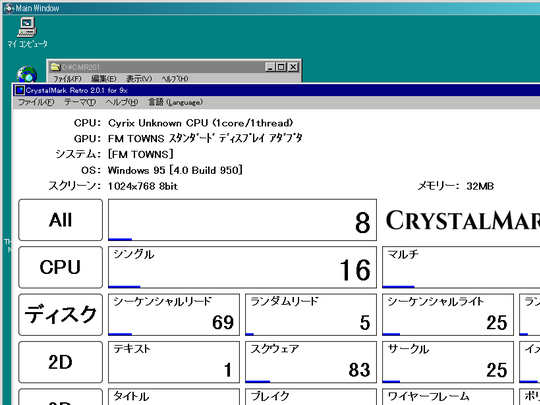
Task: Start the 2D benchmark button
Action: click(60, 362)
